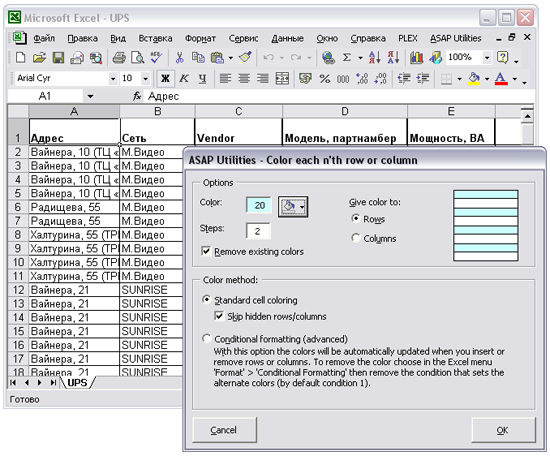Click the Percent Style icon

pyautogui.click(x=324, y=79)
